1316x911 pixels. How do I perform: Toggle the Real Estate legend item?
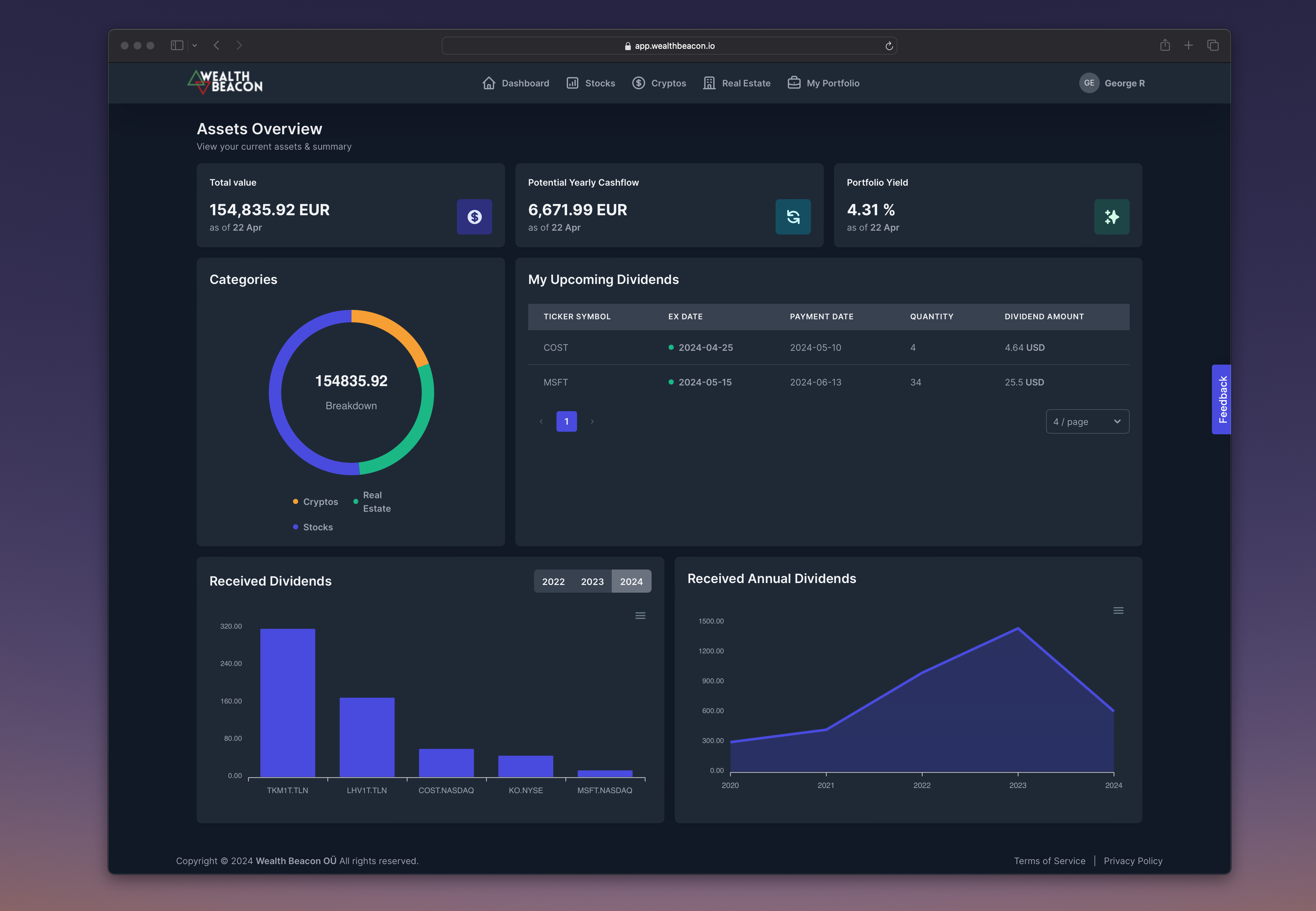point(372,502)
